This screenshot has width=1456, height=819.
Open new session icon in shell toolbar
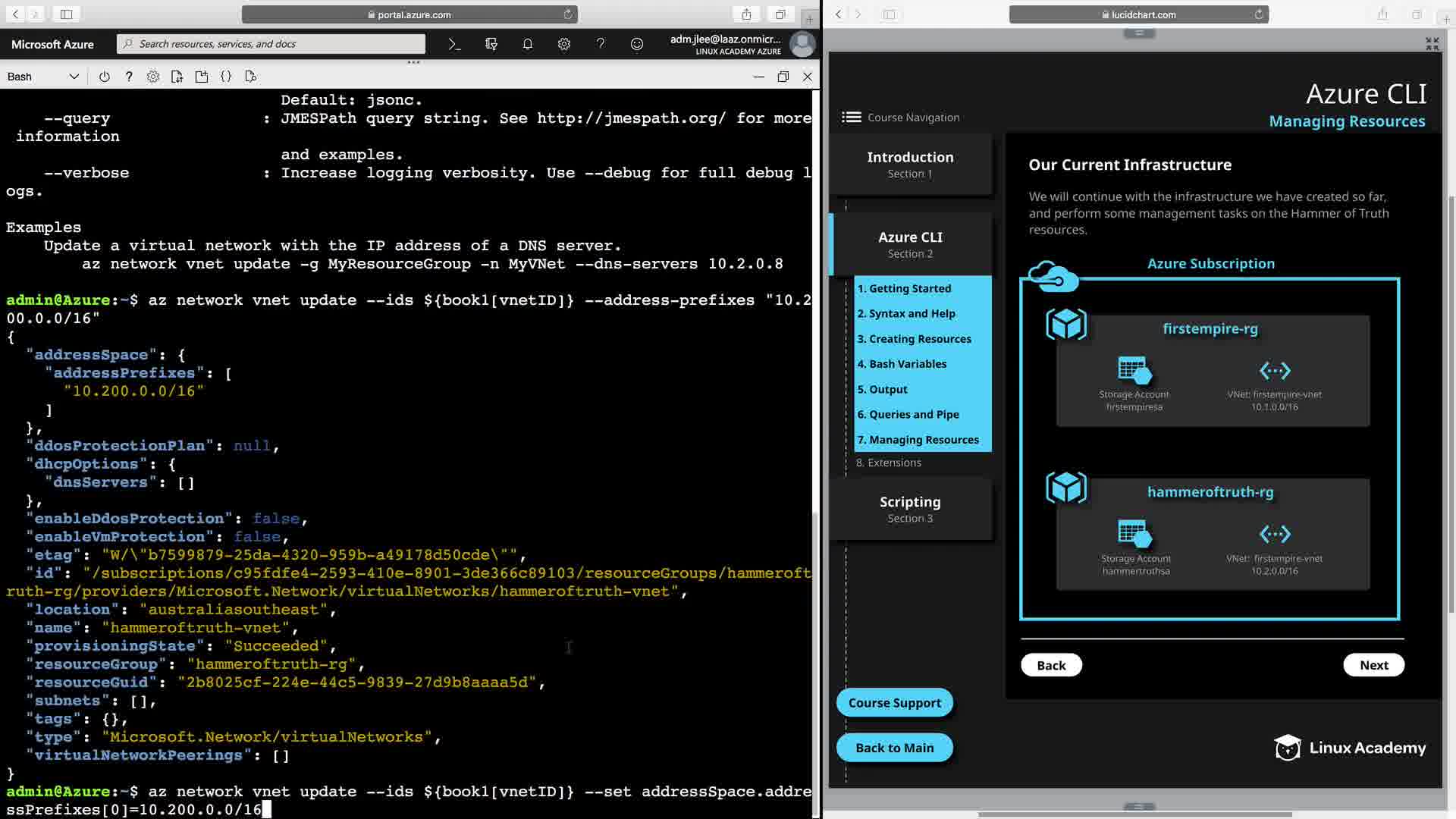pos(202,77)
